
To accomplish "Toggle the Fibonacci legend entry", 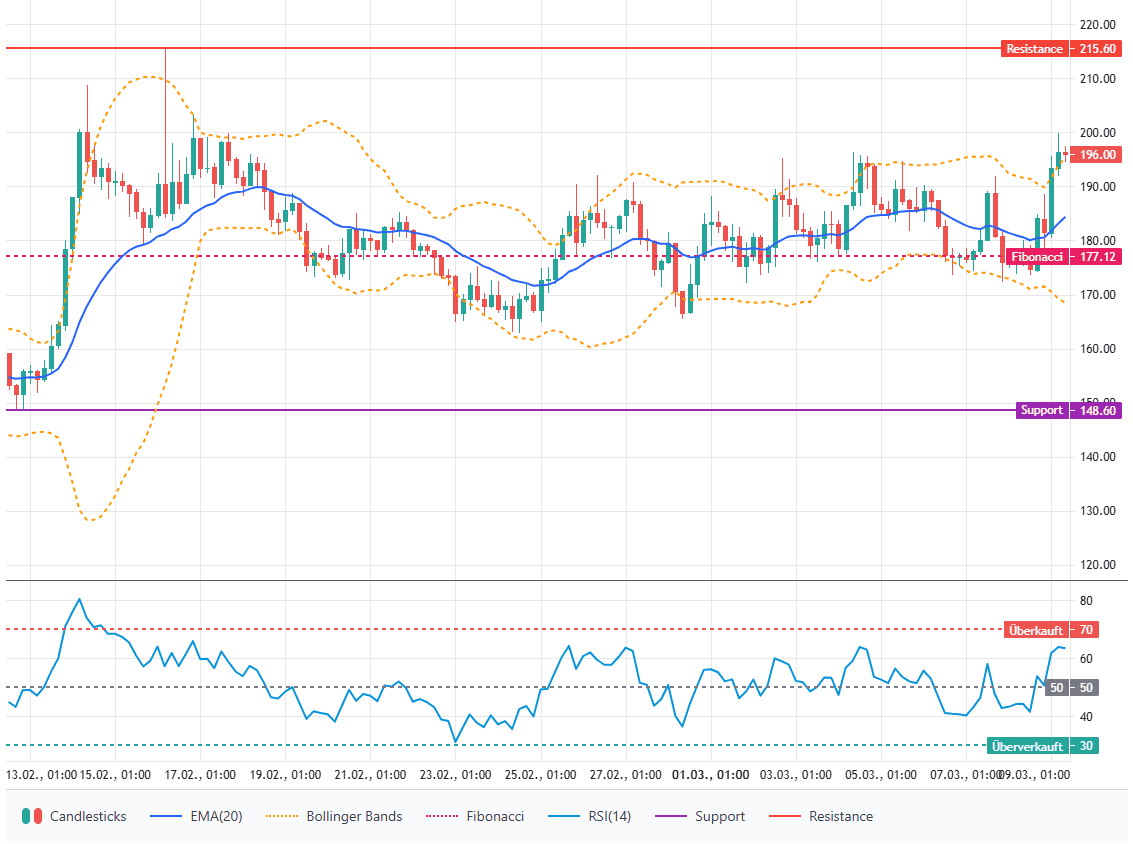I will point(474,816).
